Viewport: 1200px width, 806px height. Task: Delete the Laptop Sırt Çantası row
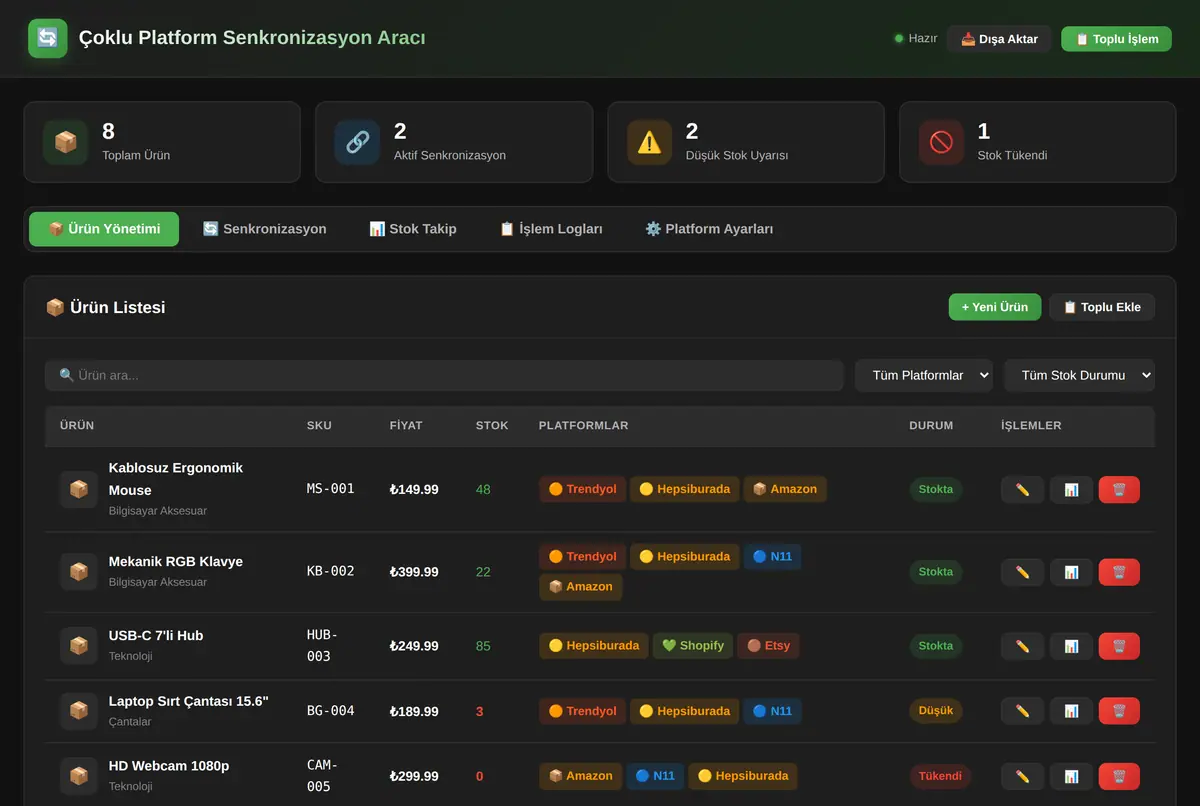pos(1119,711)
